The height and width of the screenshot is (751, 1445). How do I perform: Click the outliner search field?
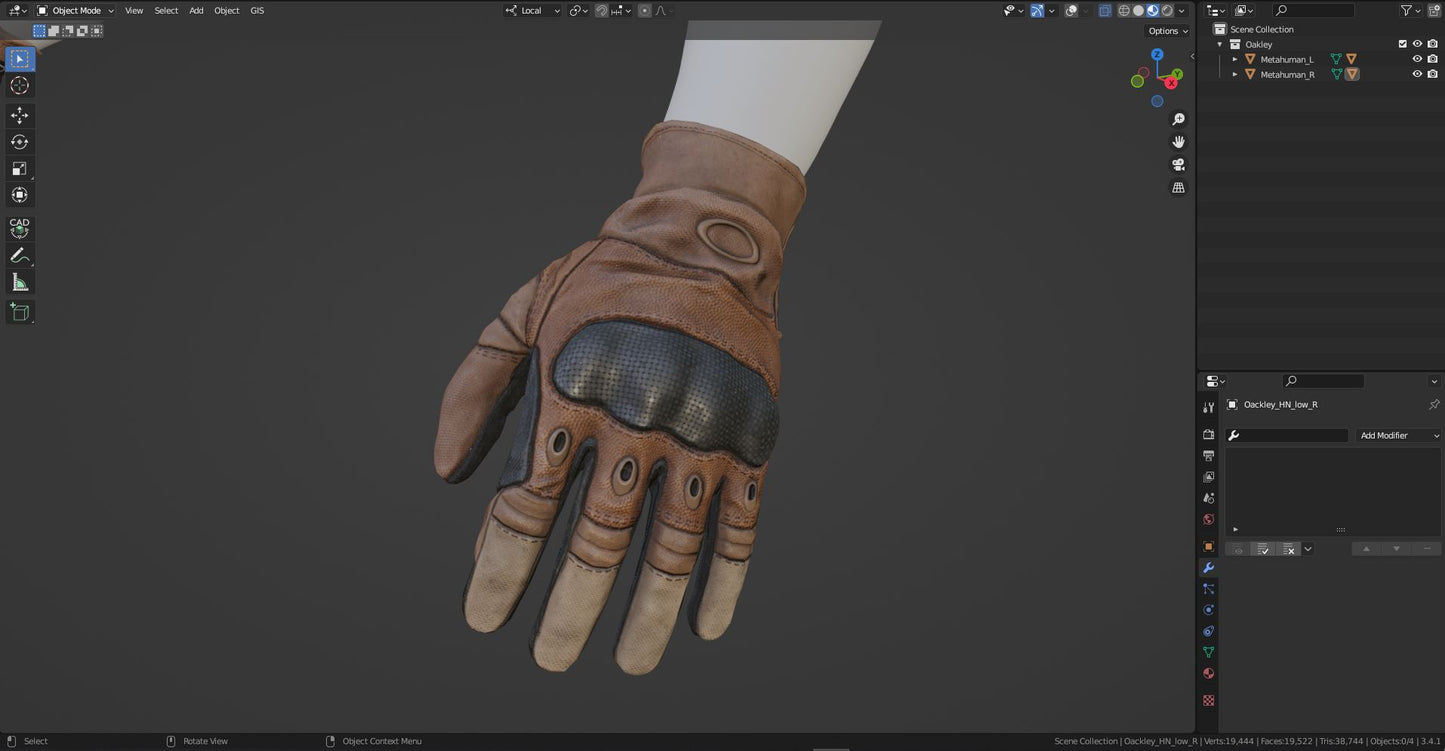[1315, 10]
